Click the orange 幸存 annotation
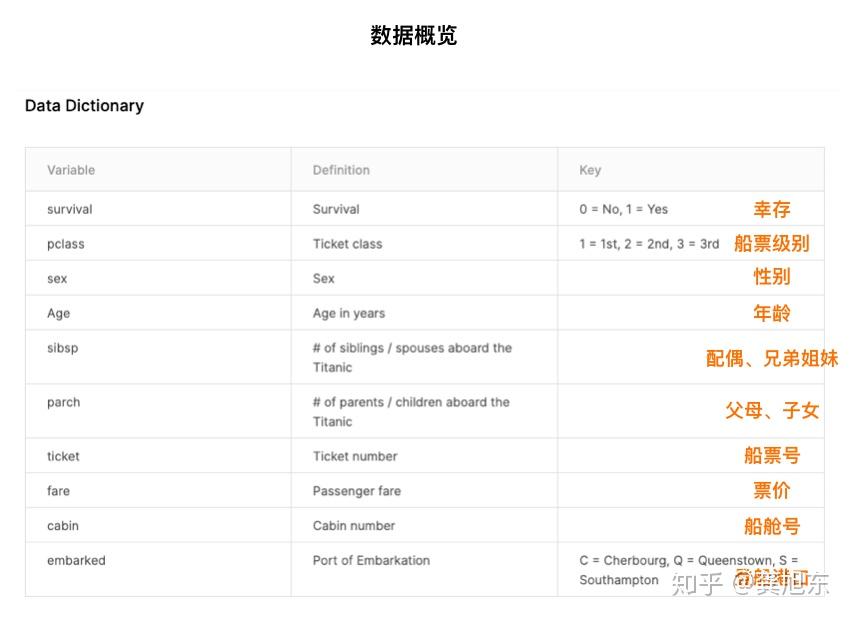The width and height of the screenshot is (852, 618). 772,209
